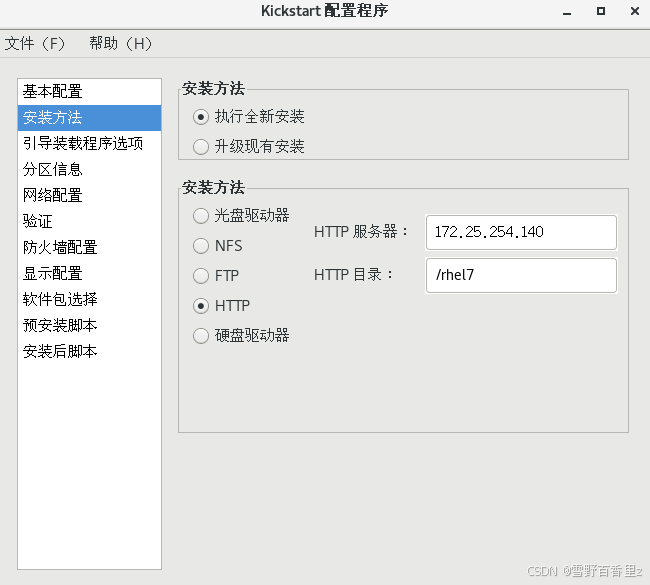
Task: Open the 预安装脚本 section
Action: [x=89, y=325]
